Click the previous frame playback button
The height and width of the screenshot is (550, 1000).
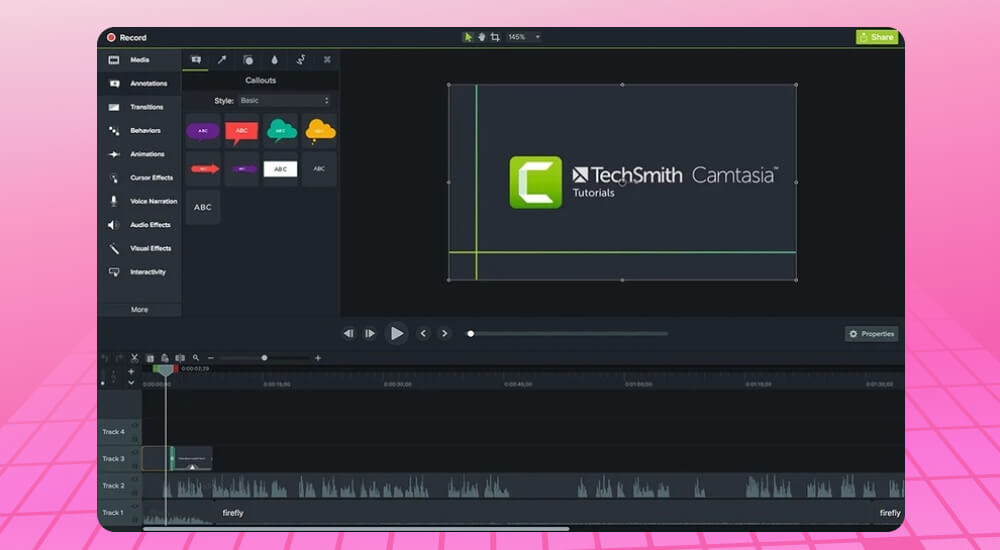click(348, 334)
